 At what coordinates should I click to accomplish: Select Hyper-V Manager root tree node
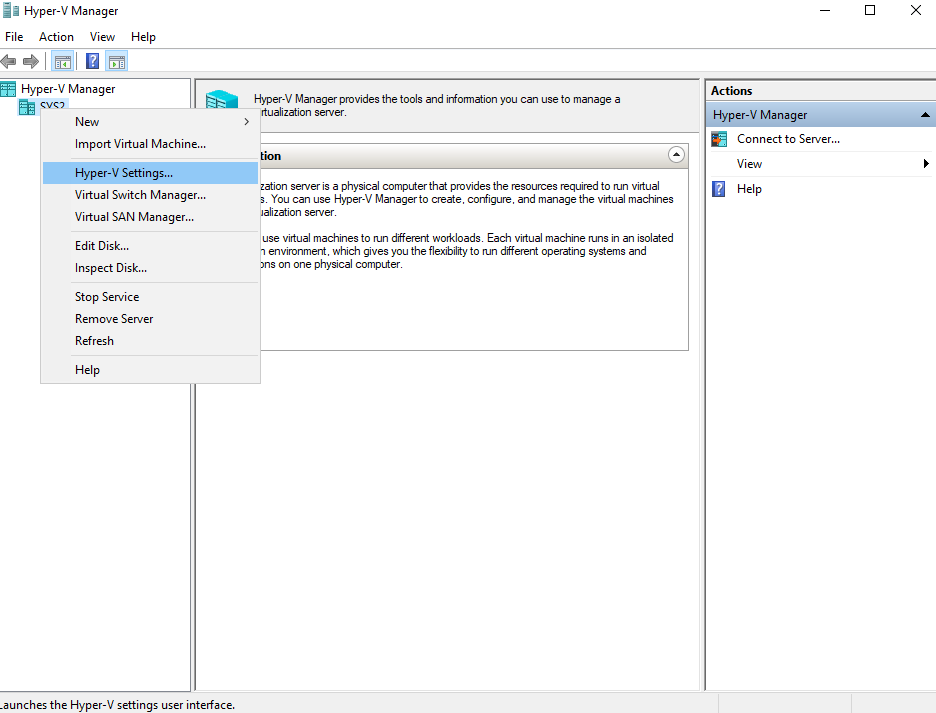(68, 89)
